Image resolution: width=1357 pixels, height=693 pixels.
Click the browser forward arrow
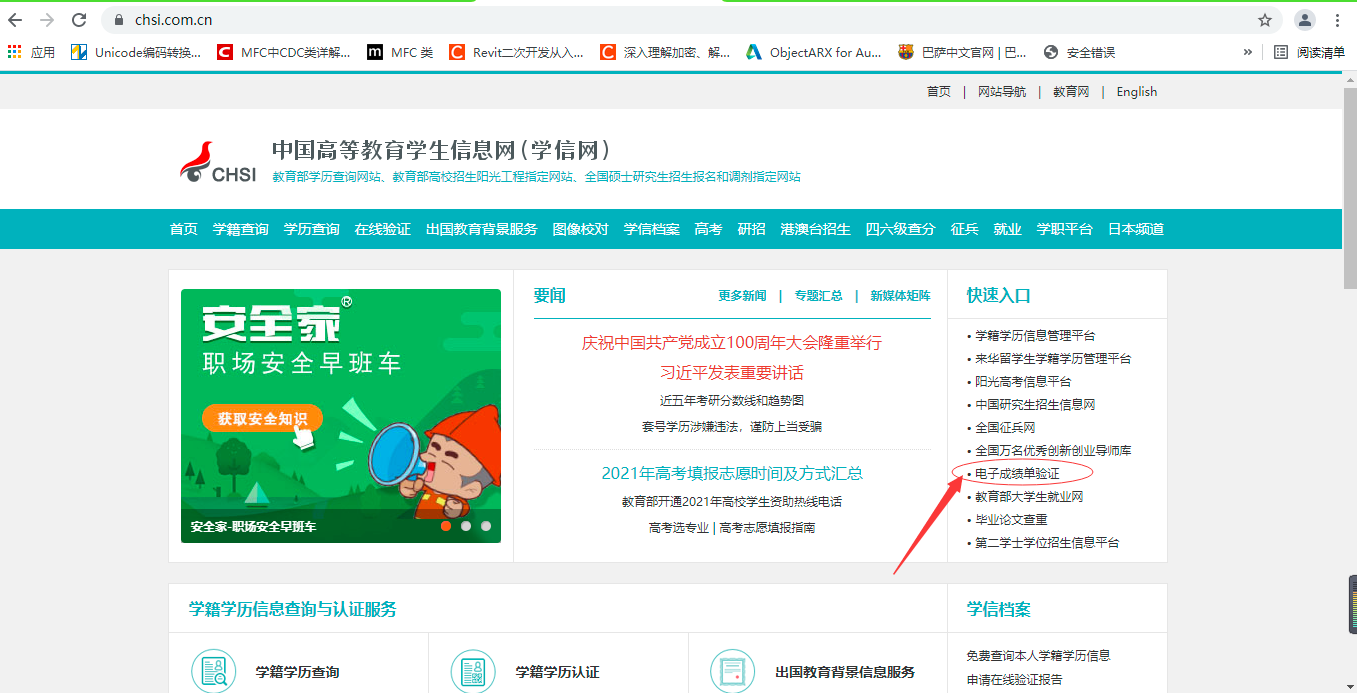(46, 20)
